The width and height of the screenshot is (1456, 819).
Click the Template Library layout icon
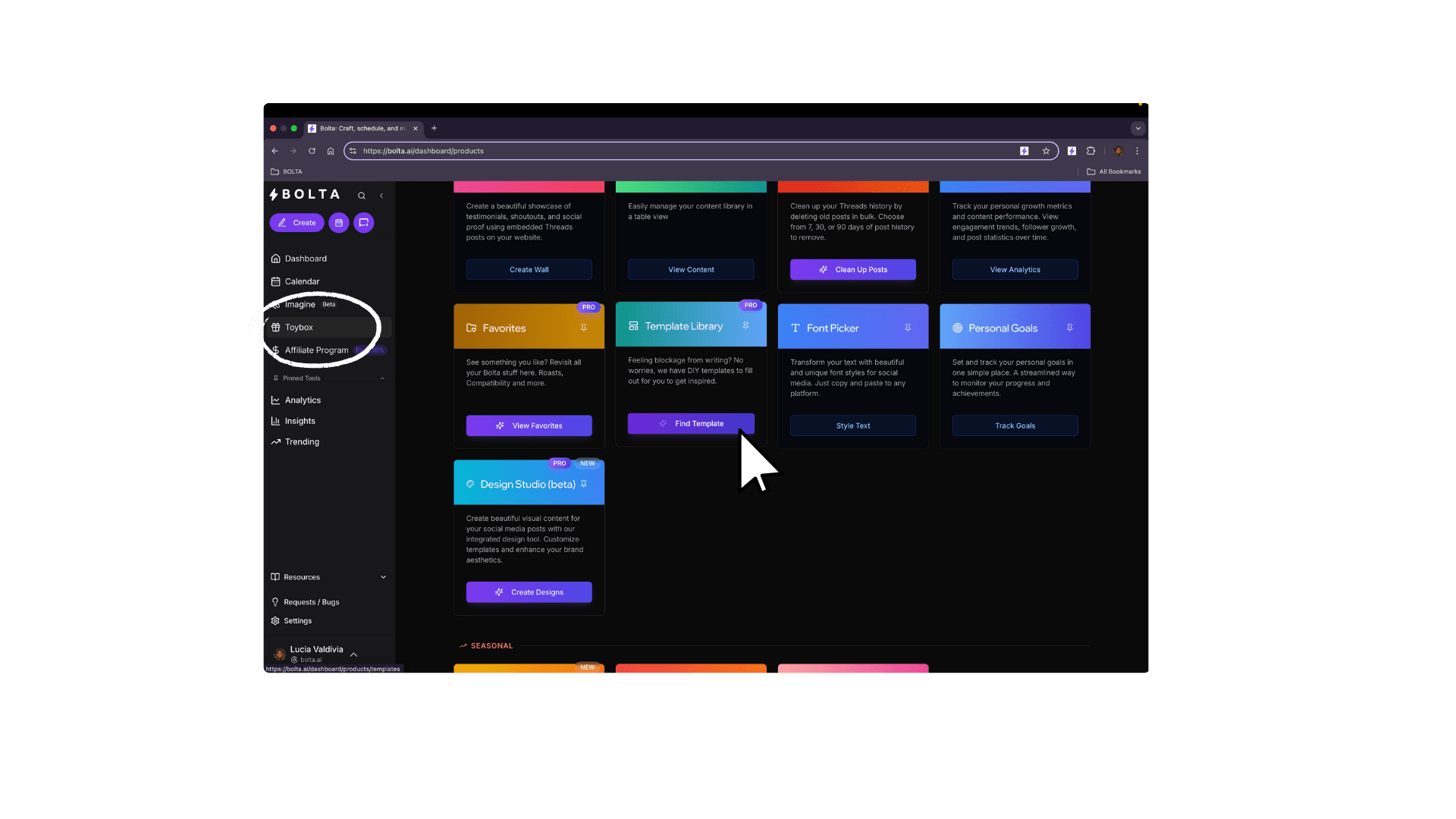pos(633,326)
